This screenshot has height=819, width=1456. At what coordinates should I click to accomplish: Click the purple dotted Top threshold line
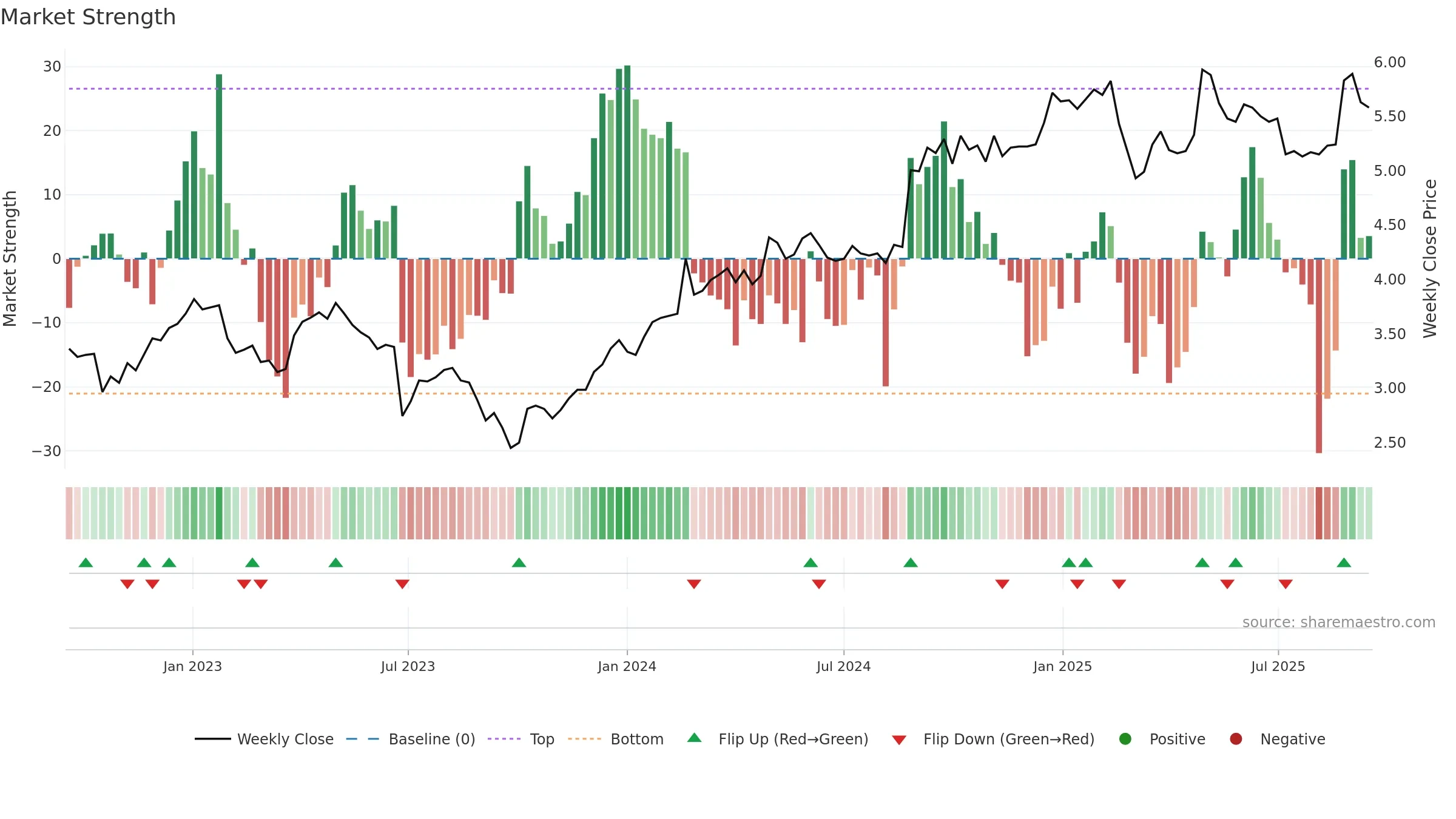click(719, 89)
